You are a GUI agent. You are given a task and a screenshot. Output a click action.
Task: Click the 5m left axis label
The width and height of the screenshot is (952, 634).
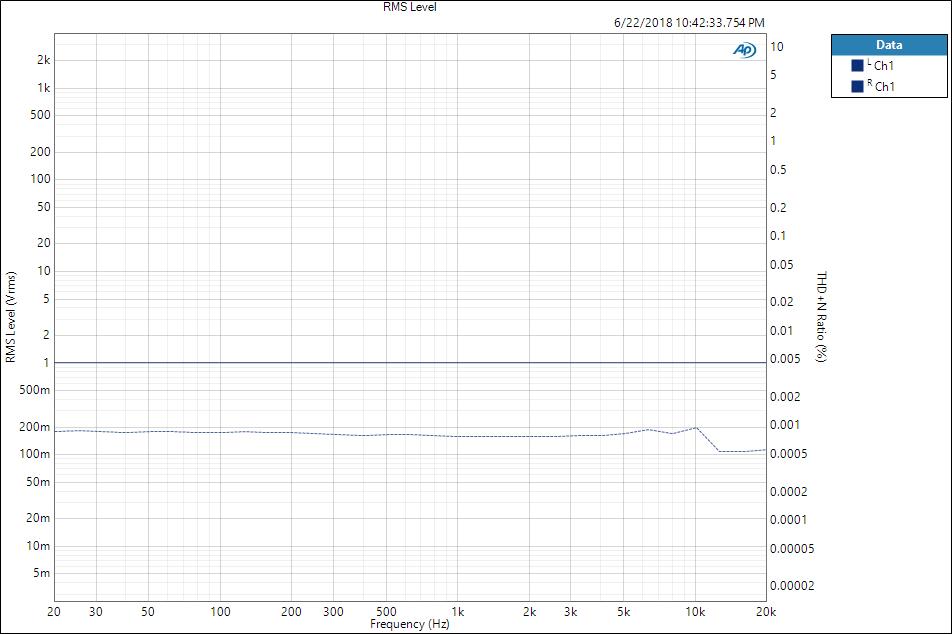[x=42, y=573]
